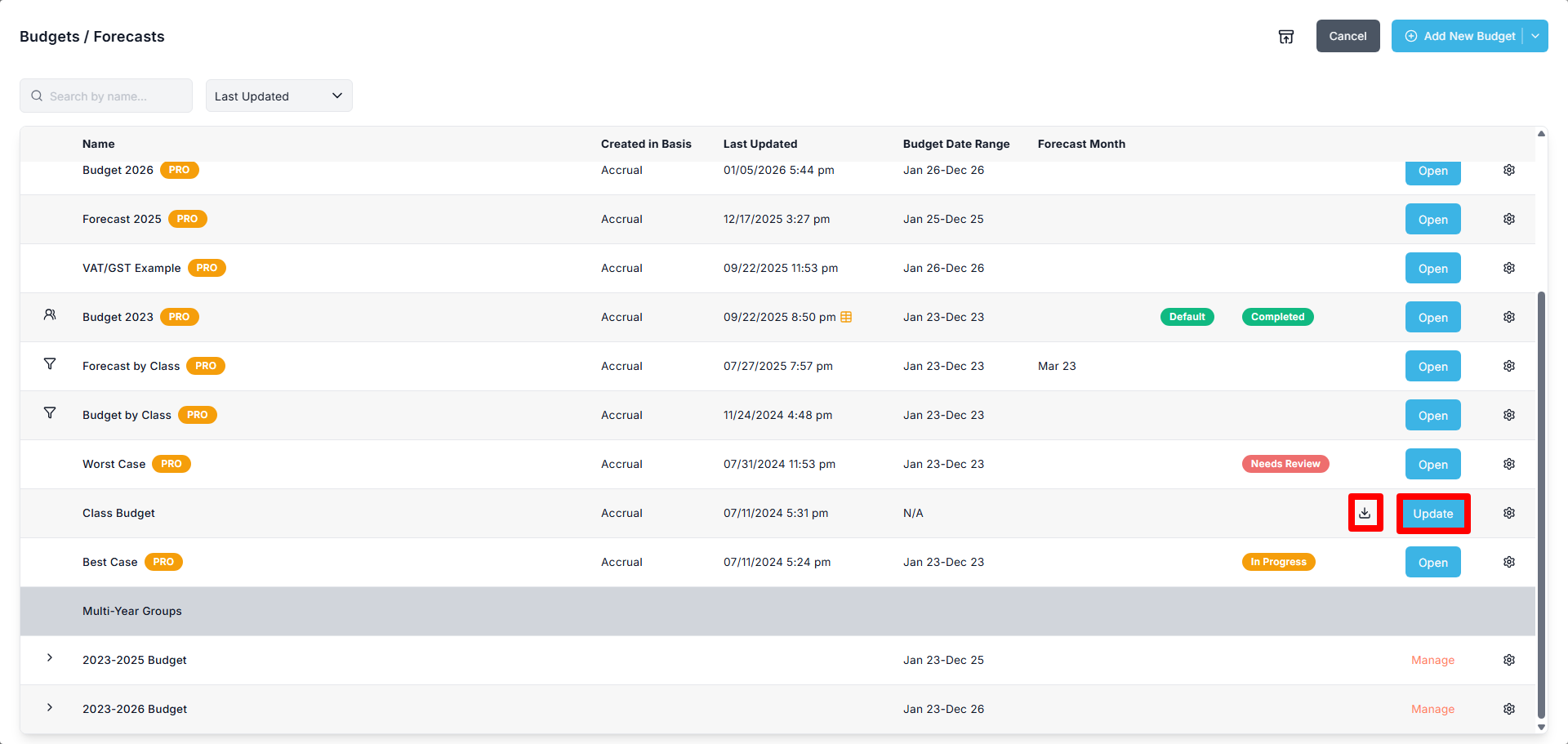Open the Last Updated sort dropdown
1568x744 pixels.
click(x=278, y=96)
